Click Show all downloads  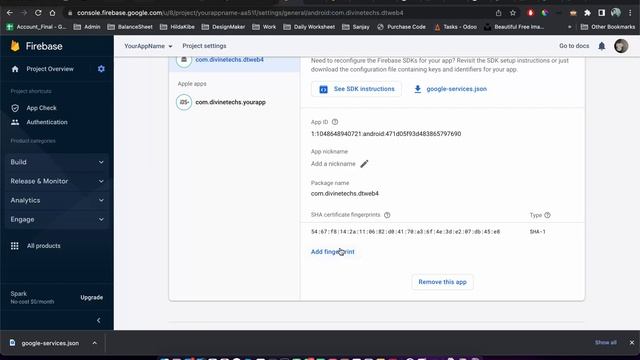coord(606,343)
